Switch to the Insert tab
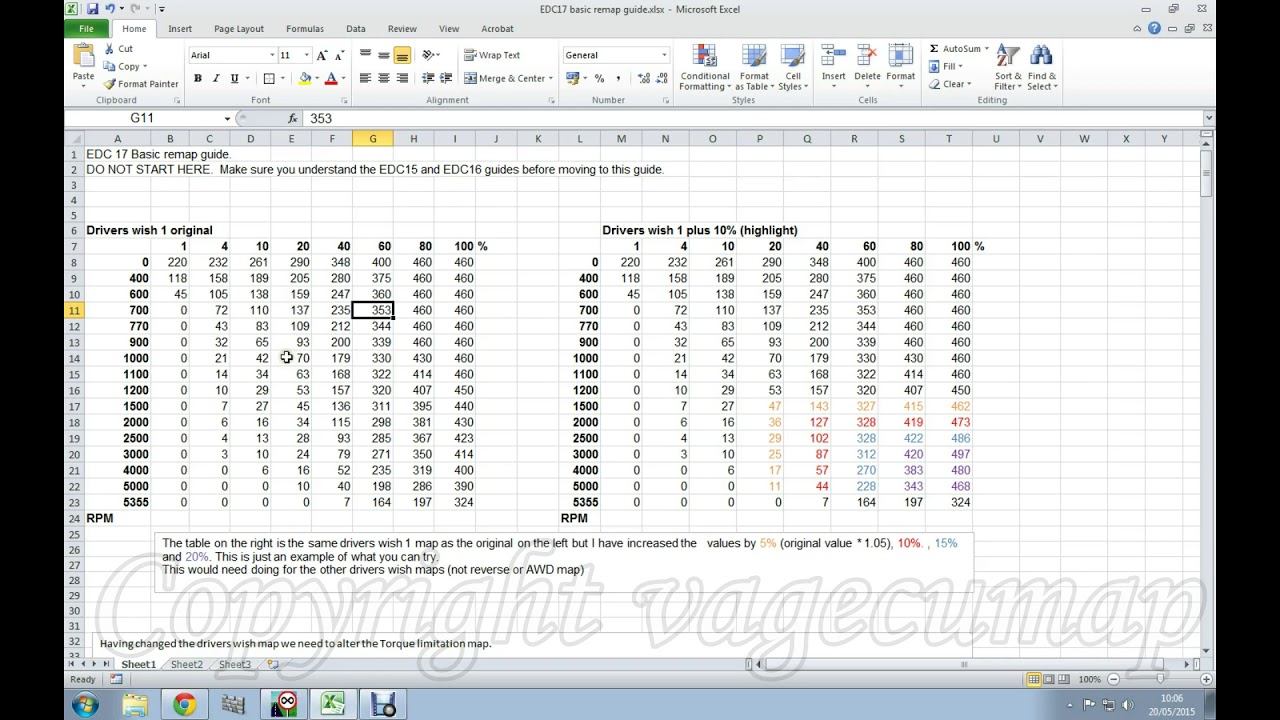Screen dimensions: 1280x720 click(180, 29)
